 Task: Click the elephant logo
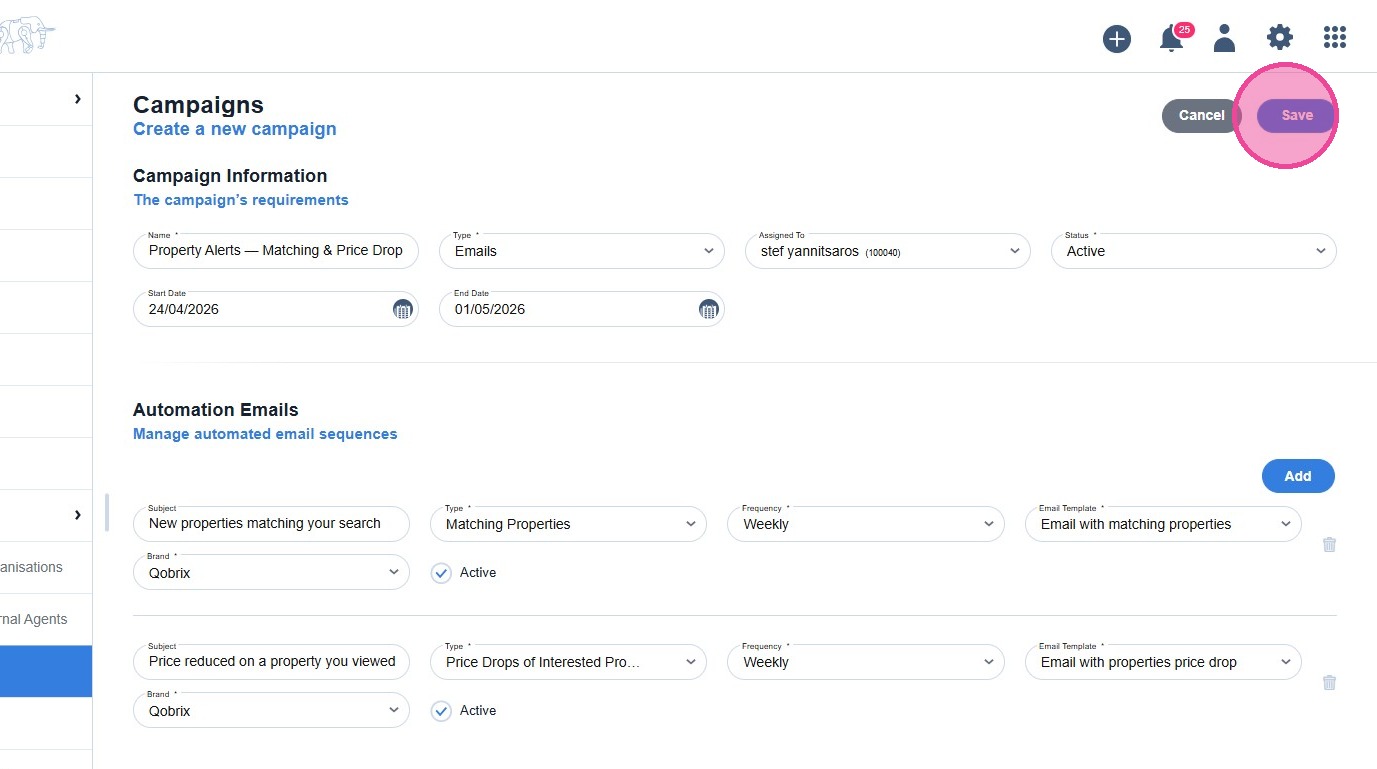tap(26, 38)
